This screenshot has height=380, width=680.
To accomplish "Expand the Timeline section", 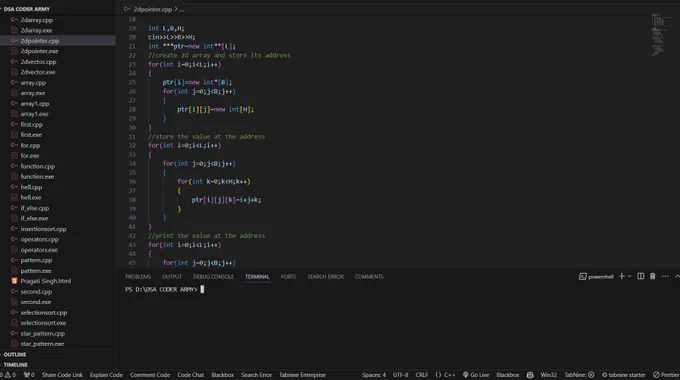I will tap(16, 365).
